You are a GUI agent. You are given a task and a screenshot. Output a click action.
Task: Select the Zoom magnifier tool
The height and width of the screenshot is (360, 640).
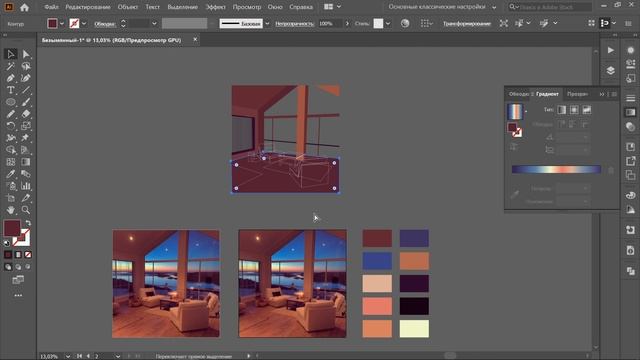(26, 210)
